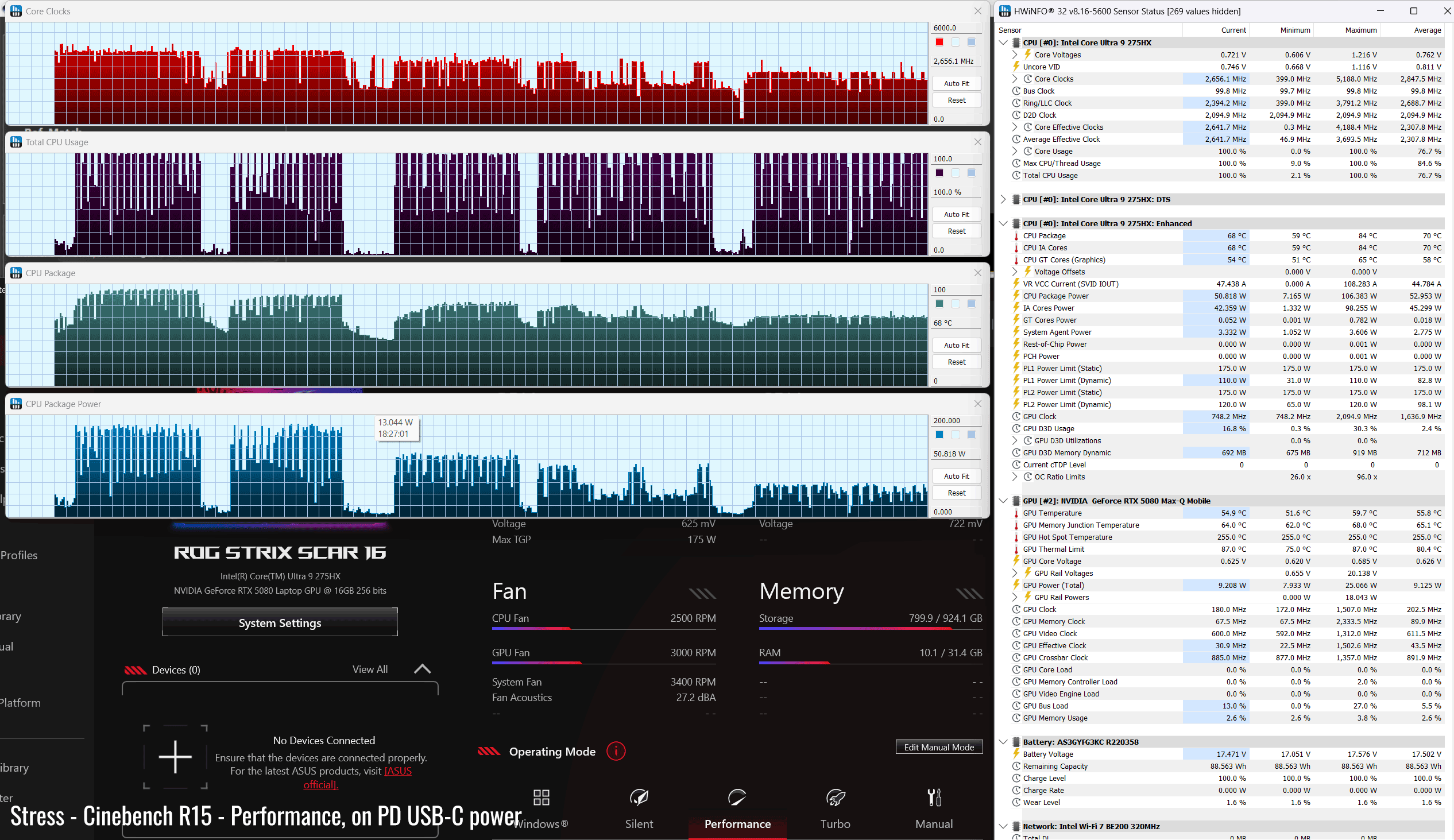
Task: Close the Total CPU Usage graph window
Action: [x=977, y=142]
